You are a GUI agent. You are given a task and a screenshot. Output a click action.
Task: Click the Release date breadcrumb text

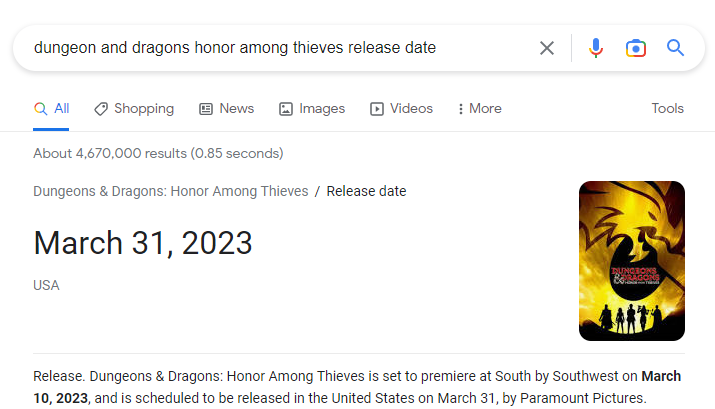point(366,191)
